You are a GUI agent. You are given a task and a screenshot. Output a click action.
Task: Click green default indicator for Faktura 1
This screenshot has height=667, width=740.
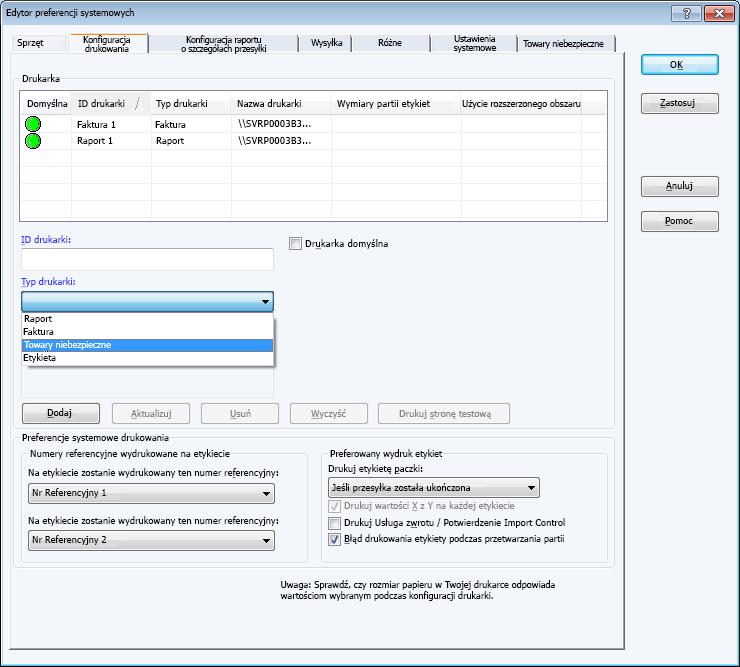[33, 124]
